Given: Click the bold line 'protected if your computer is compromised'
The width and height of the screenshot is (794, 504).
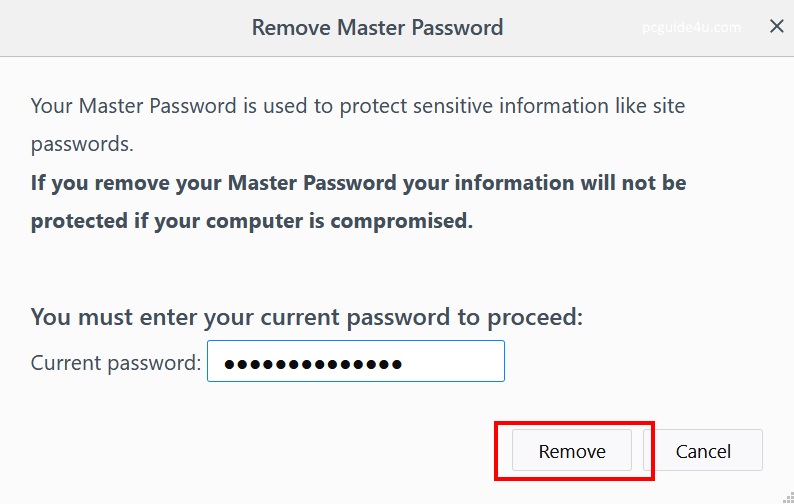Looking at the screenshot, I should click(251, 221).
